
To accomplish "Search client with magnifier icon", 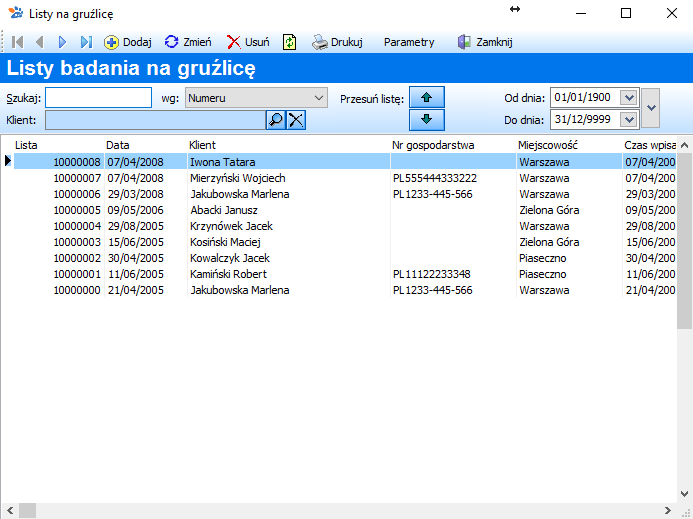I will 276,120.
